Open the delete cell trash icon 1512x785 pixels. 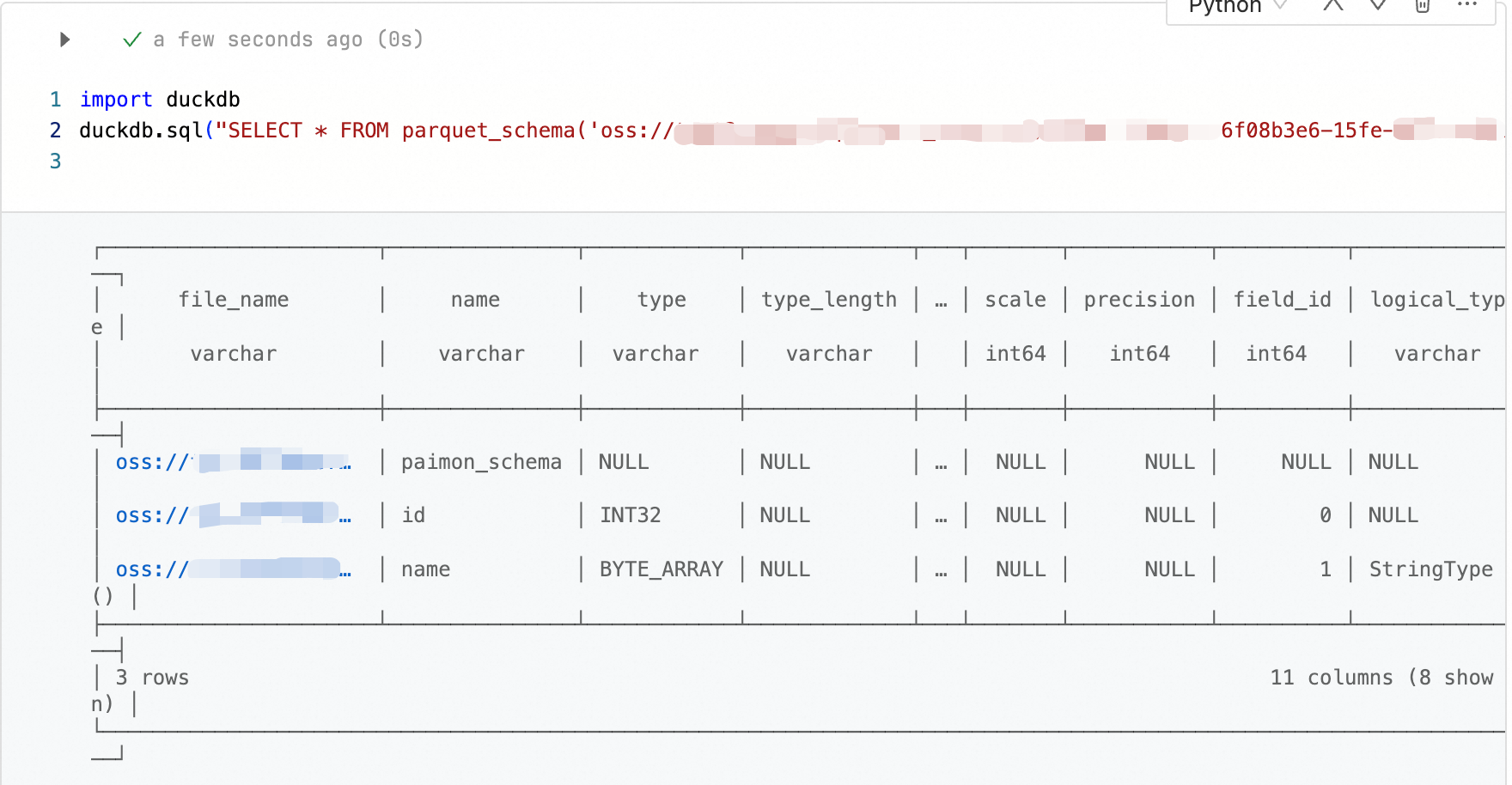click(x=1422, y=9)
